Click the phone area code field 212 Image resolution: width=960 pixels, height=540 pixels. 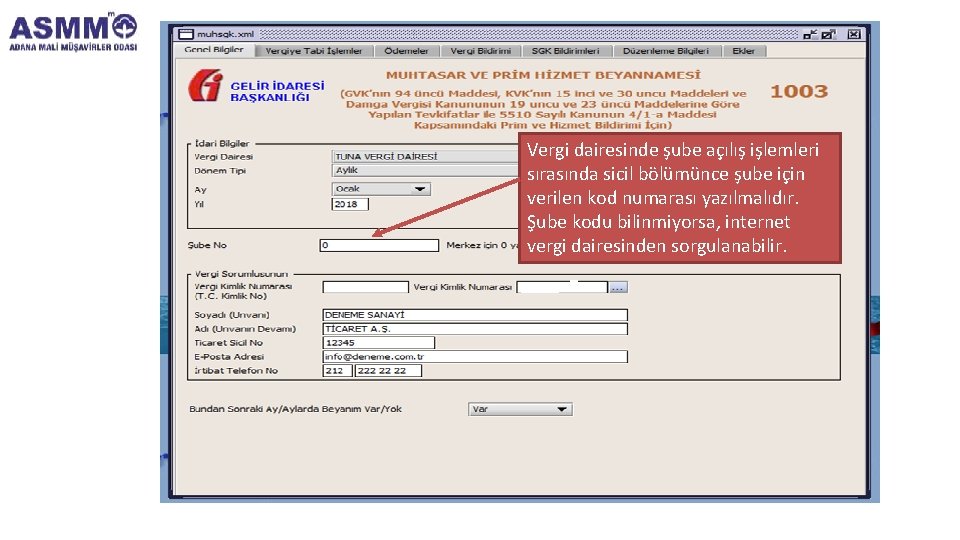(x=337, y=370)
